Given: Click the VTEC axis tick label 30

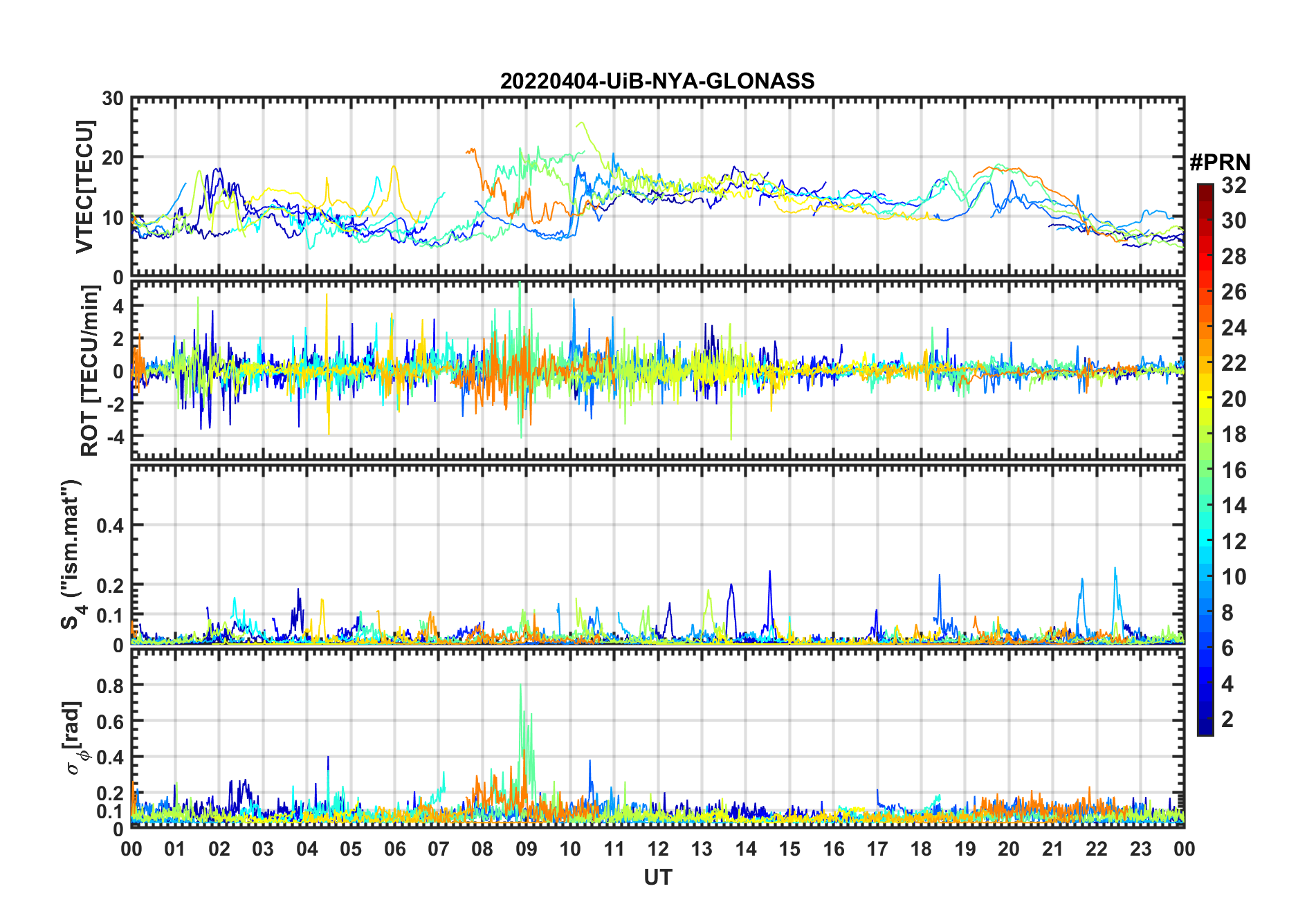Looking at the screenshot, I should pyautogui.click(x=112, y=99).
